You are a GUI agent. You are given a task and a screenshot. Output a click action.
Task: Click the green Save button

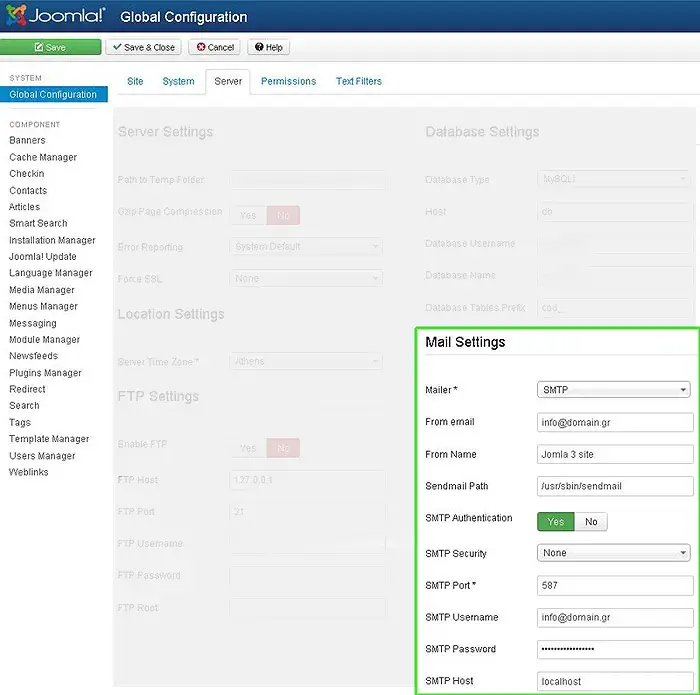(50, 47)
